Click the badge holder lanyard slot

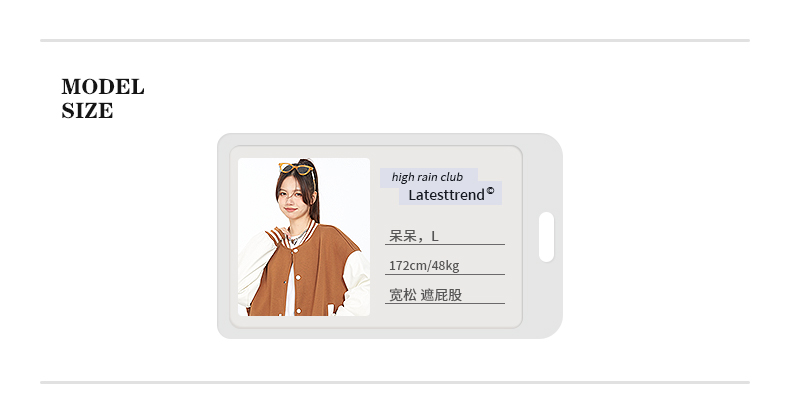click(547, 237)
